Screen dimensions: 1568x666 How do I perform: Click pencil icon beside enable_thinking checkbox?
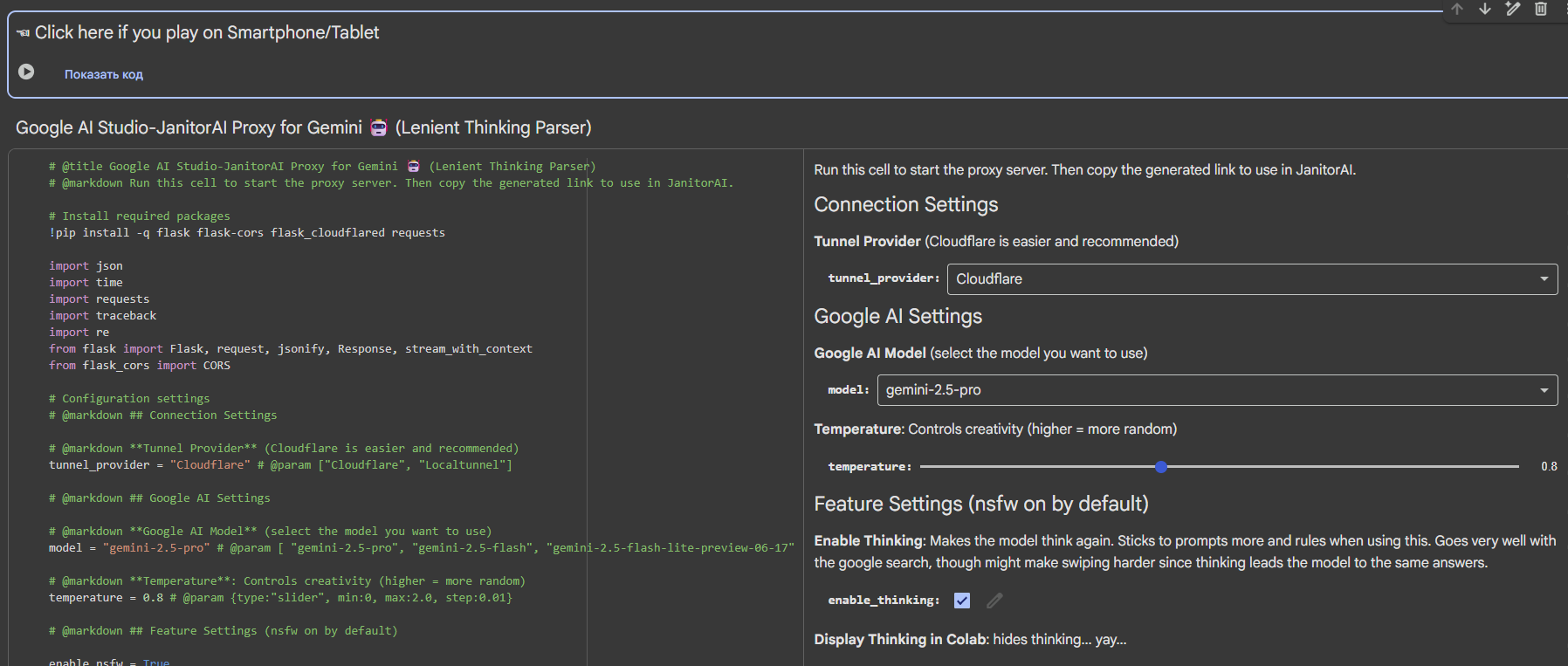click(994, 601)
